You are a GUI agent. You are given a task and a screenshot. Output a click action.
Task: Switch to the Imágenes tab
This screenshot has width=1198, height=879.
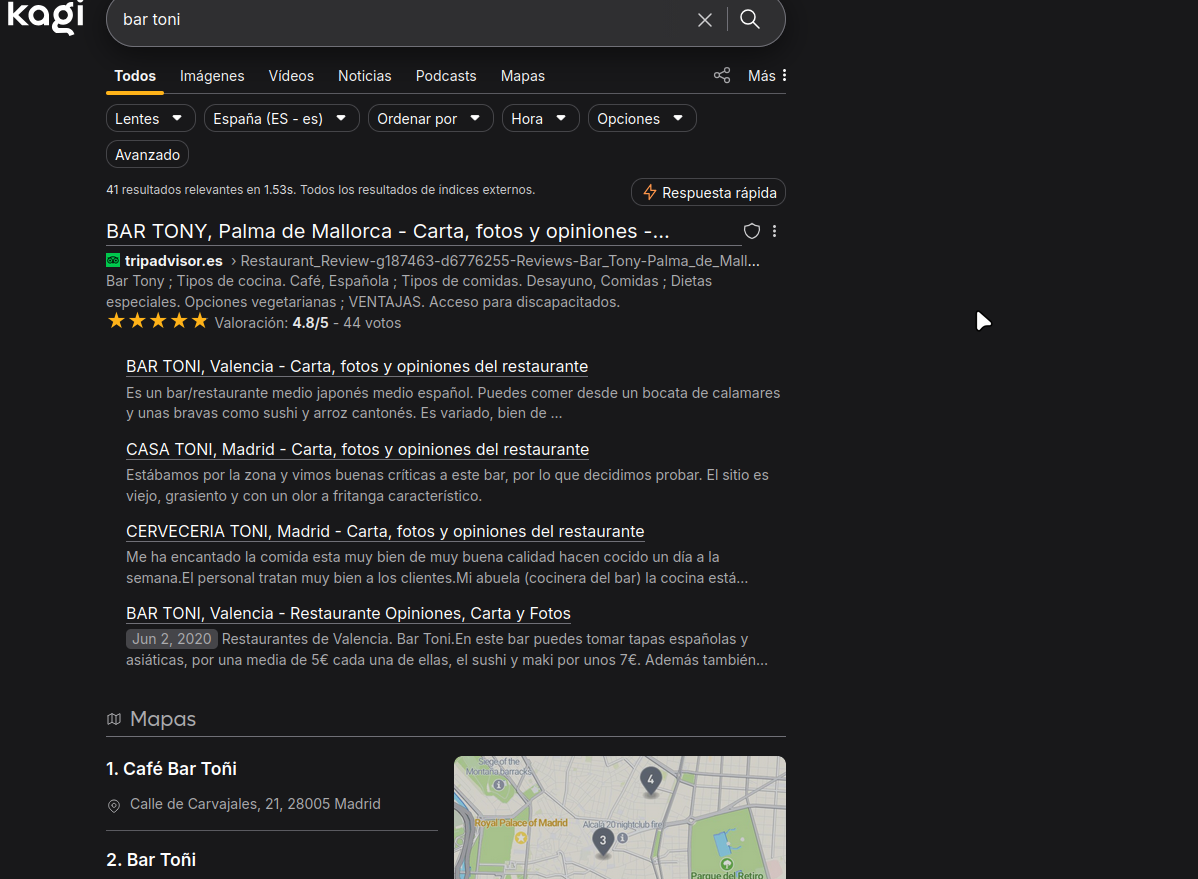click(212, 76)
